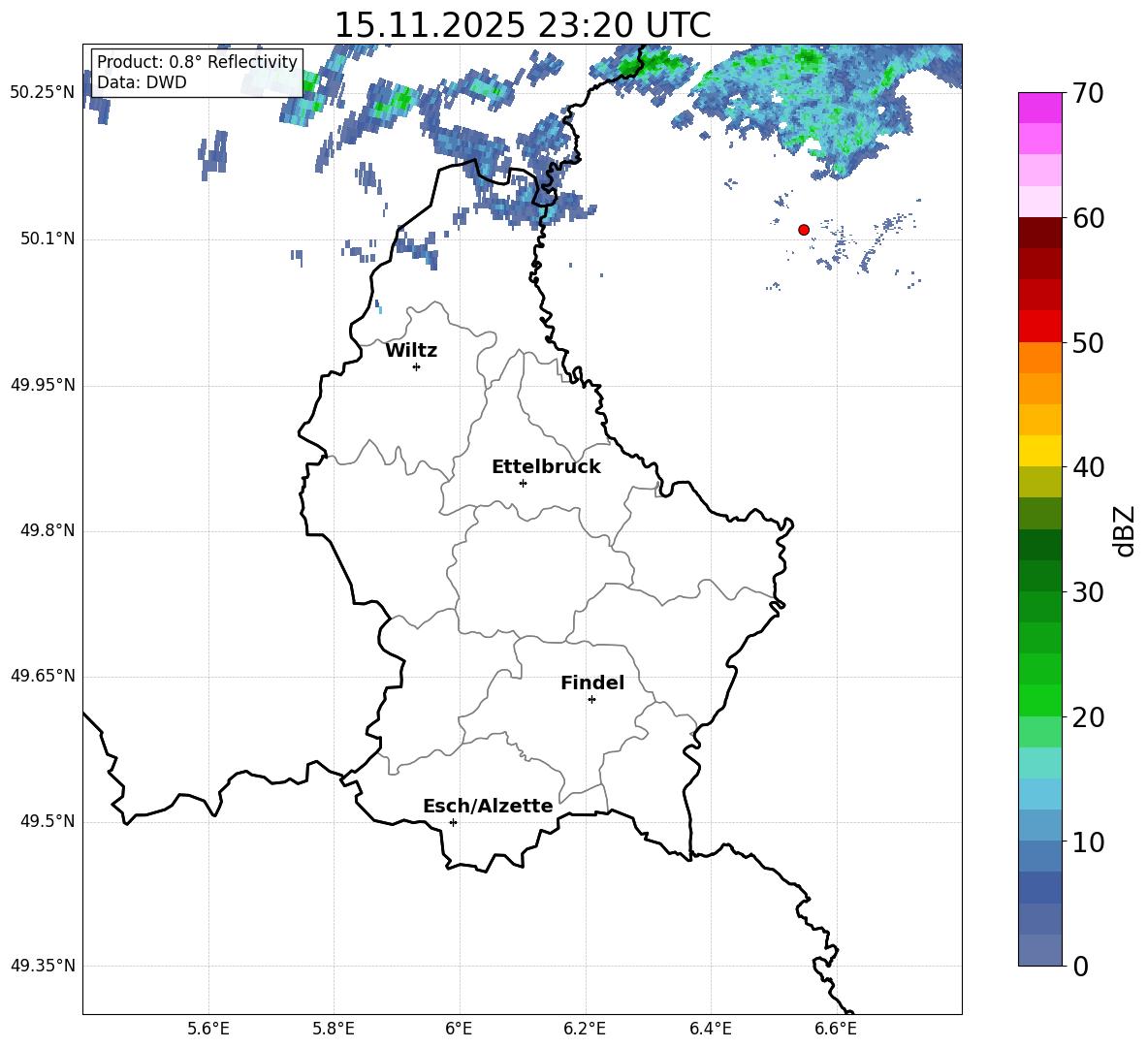The image size is (1148, 1048).
Task: Click the 30 tick on the colorbar
Action: pyautogui.click(x=1087, y=592)
